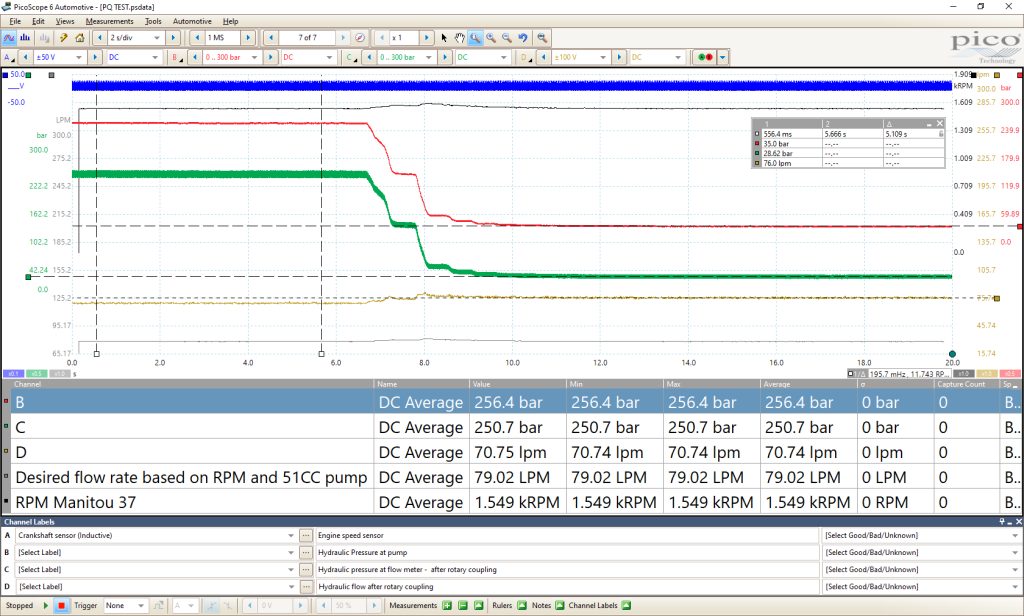Select the B DC Average measurement row
Screen dimensions: 1024x616
(x=513, y=402)
